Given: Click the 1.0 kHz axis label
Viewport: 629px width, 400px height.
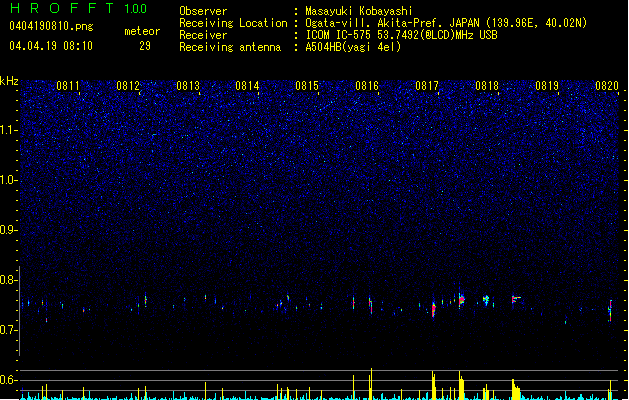Looking at the screenshot, I should [9, 180].
